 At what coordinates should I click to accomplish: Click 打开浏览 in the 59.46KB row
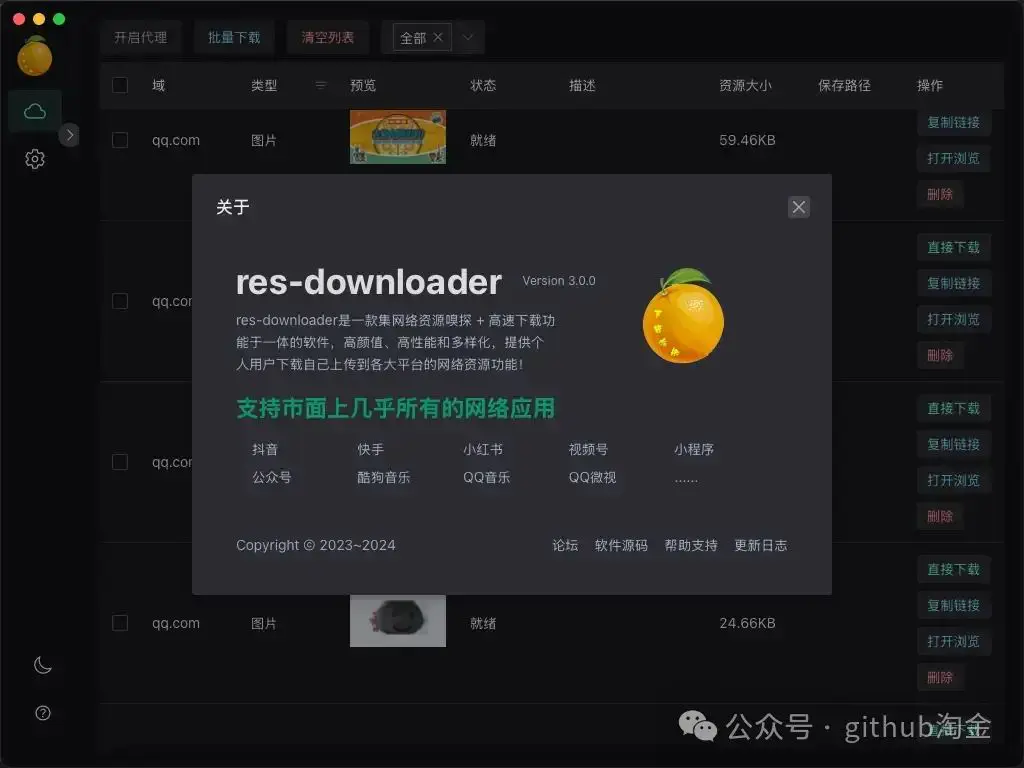pyautogui.click(x=953, y=158)
